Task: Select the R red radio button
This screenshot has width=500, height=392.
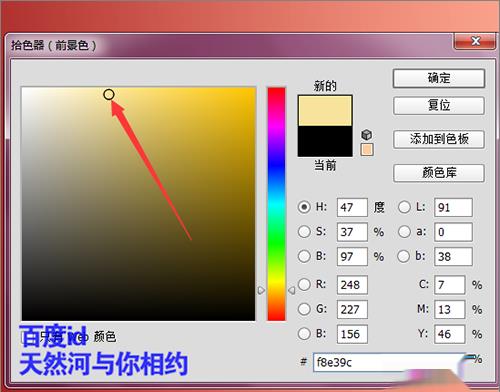Action: click(x=304, y=284)
